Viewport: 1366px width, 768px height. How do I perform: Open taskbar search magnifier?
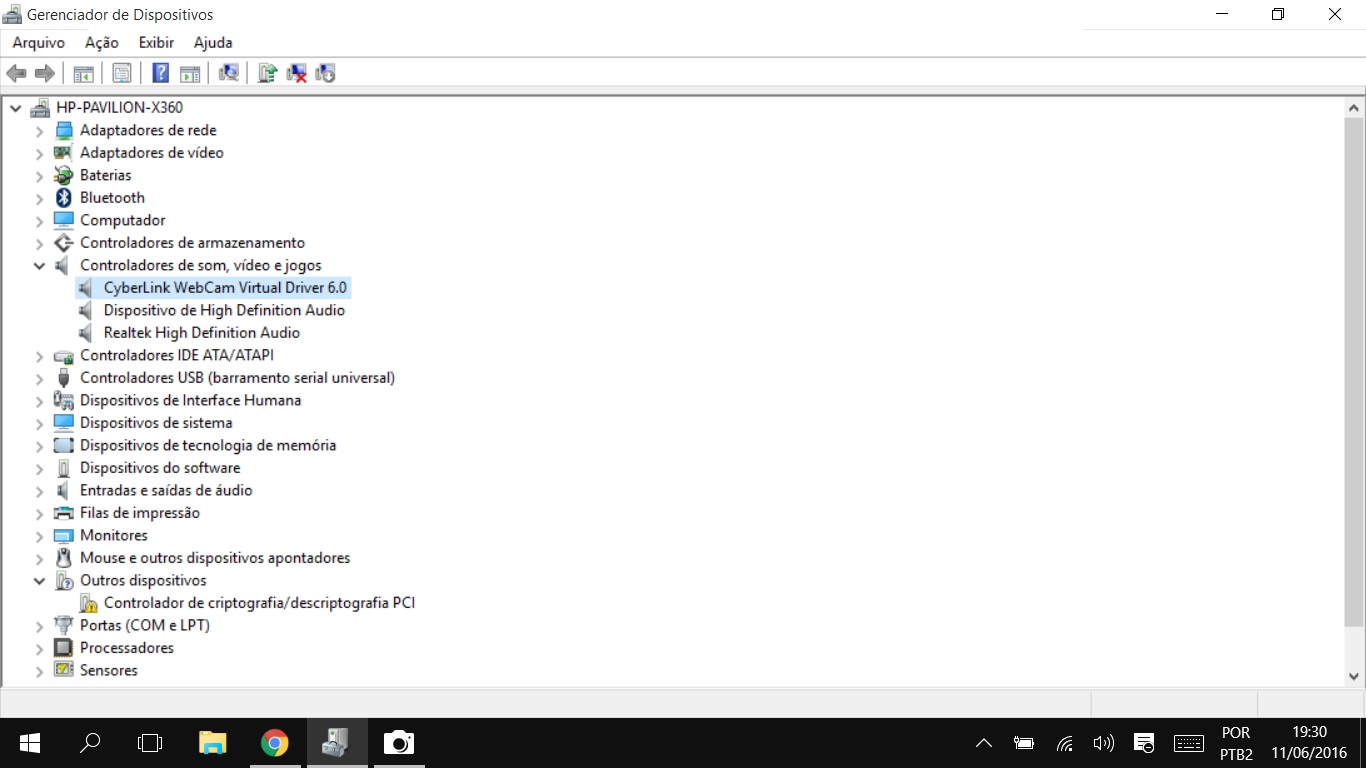click(90, 743)
